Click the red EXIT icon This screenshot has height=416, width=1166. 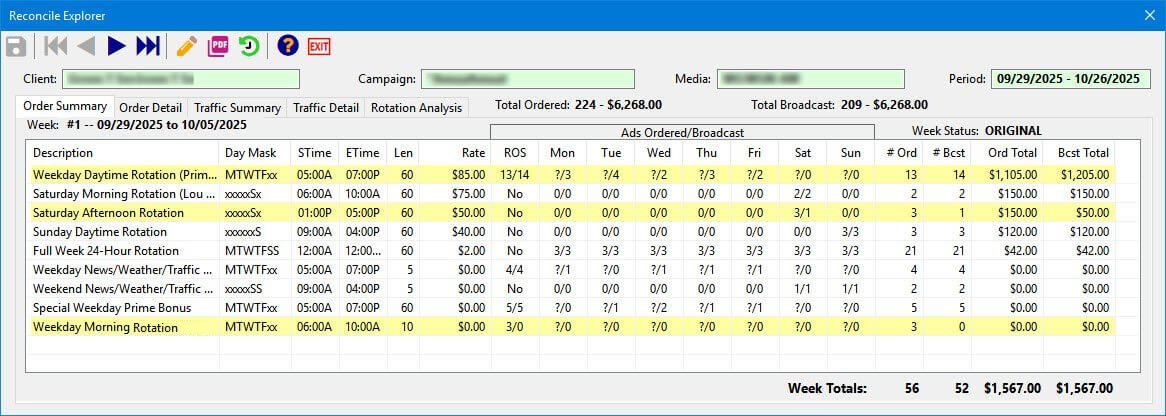click(x=319, y=46)
